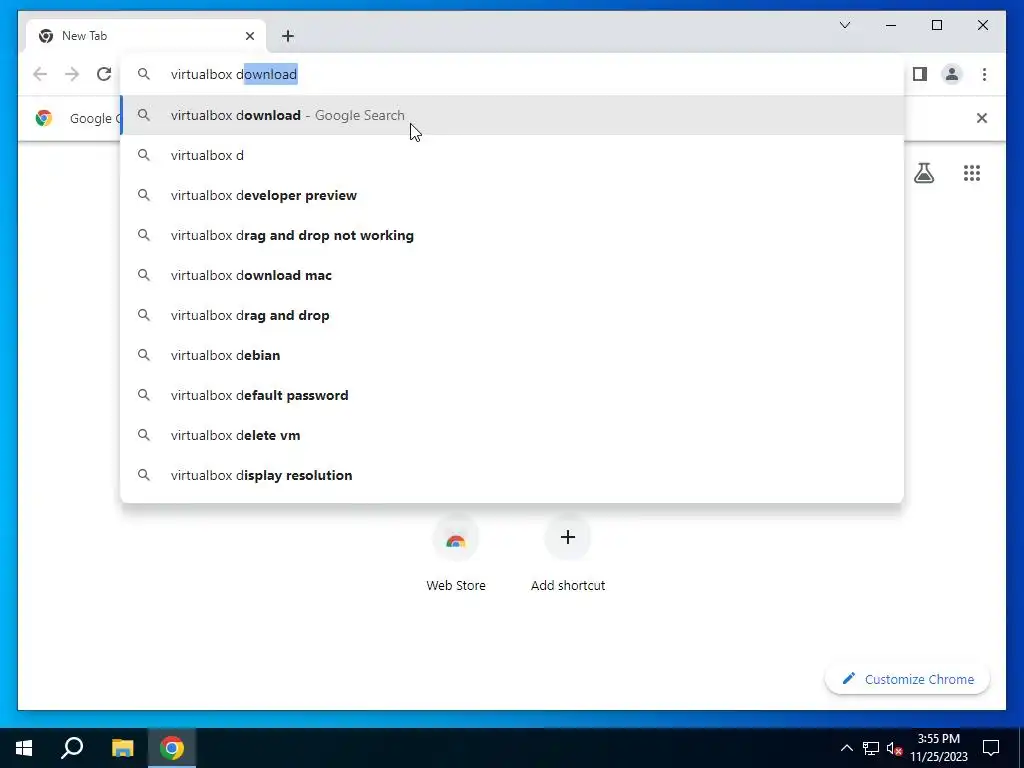Open the muted volume tray icon
Screen dimensions: 1024x768
pyautogui.click(x=894, y=748)
